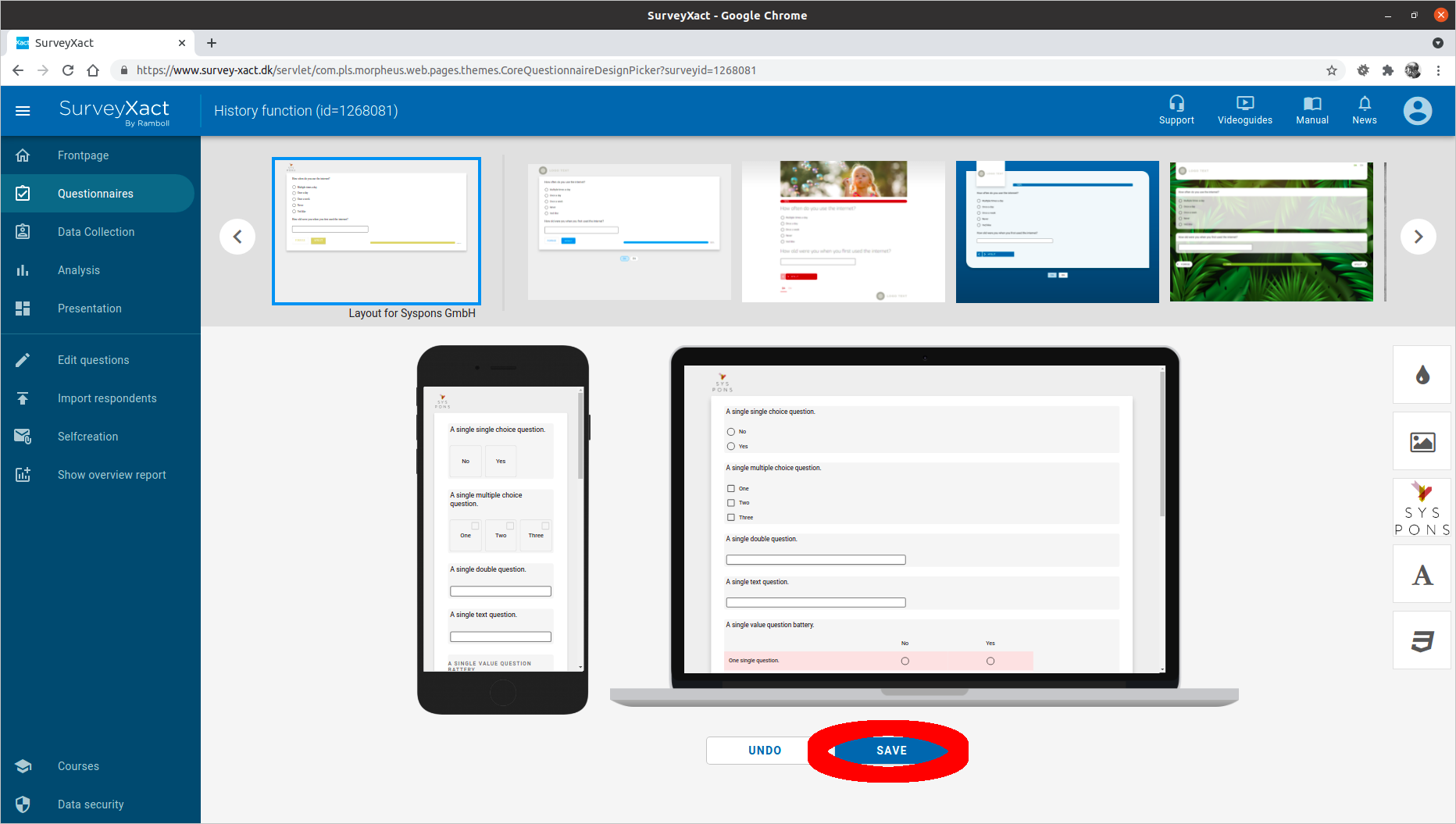Open Courses link in sidebar
This screenshot has height=824, width=1456.
point(78,766)
